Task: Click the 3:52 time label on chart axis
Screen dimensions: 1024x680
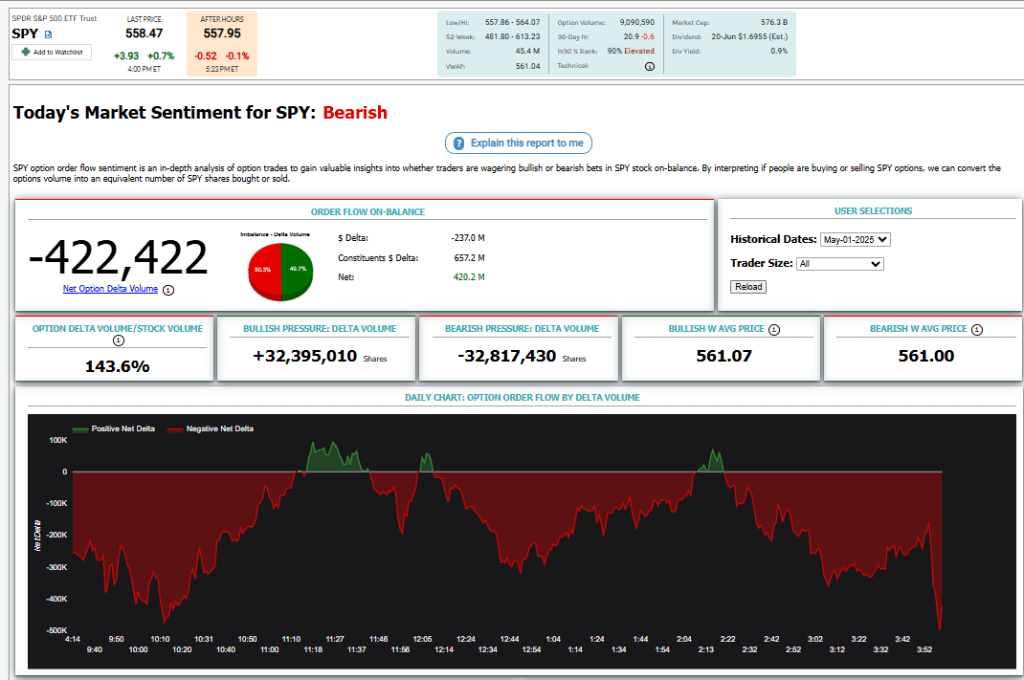Action: point(924,649)
